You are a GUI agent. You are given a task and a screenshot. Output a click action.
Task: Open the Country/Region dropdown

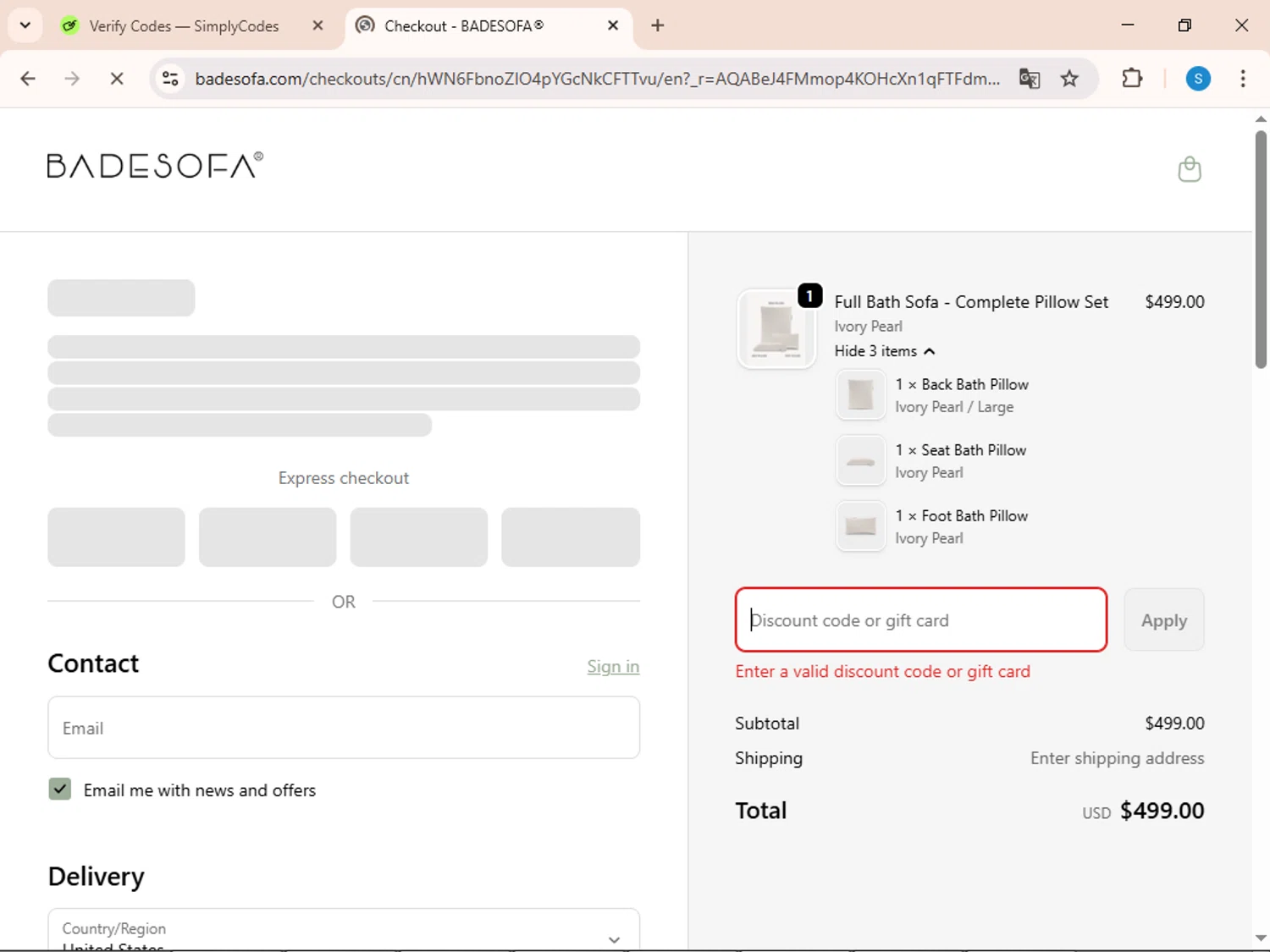click(344, 931)
